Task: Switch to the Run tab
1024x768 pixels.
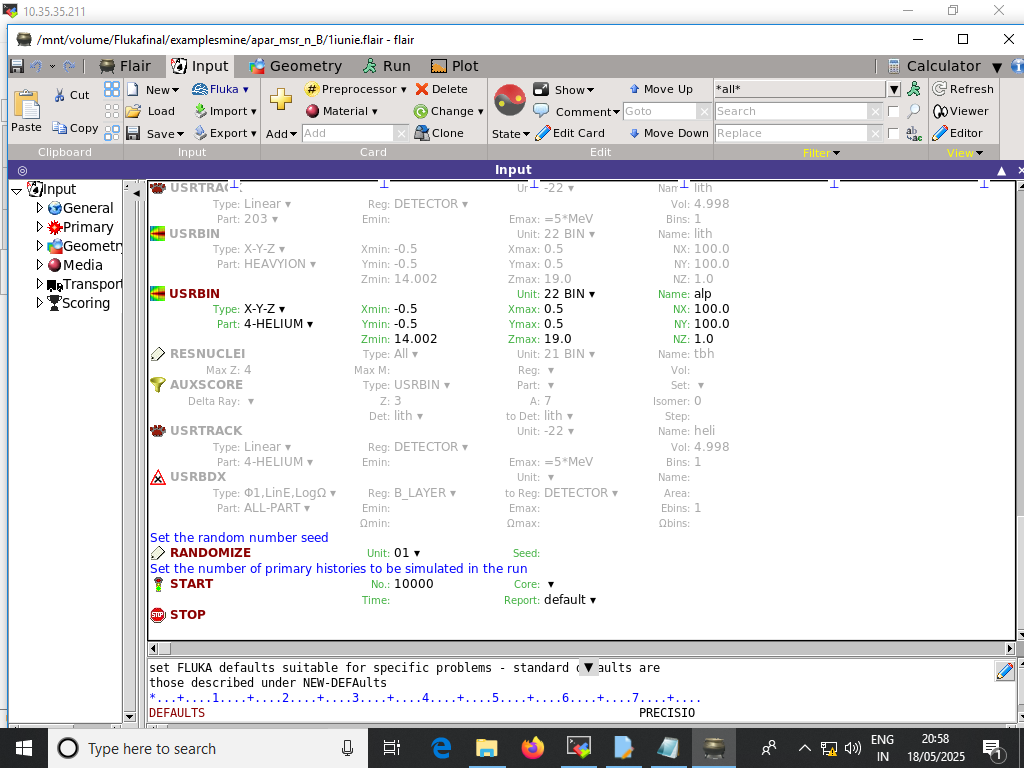Action: pyautogui.click(x=386, y=66)
